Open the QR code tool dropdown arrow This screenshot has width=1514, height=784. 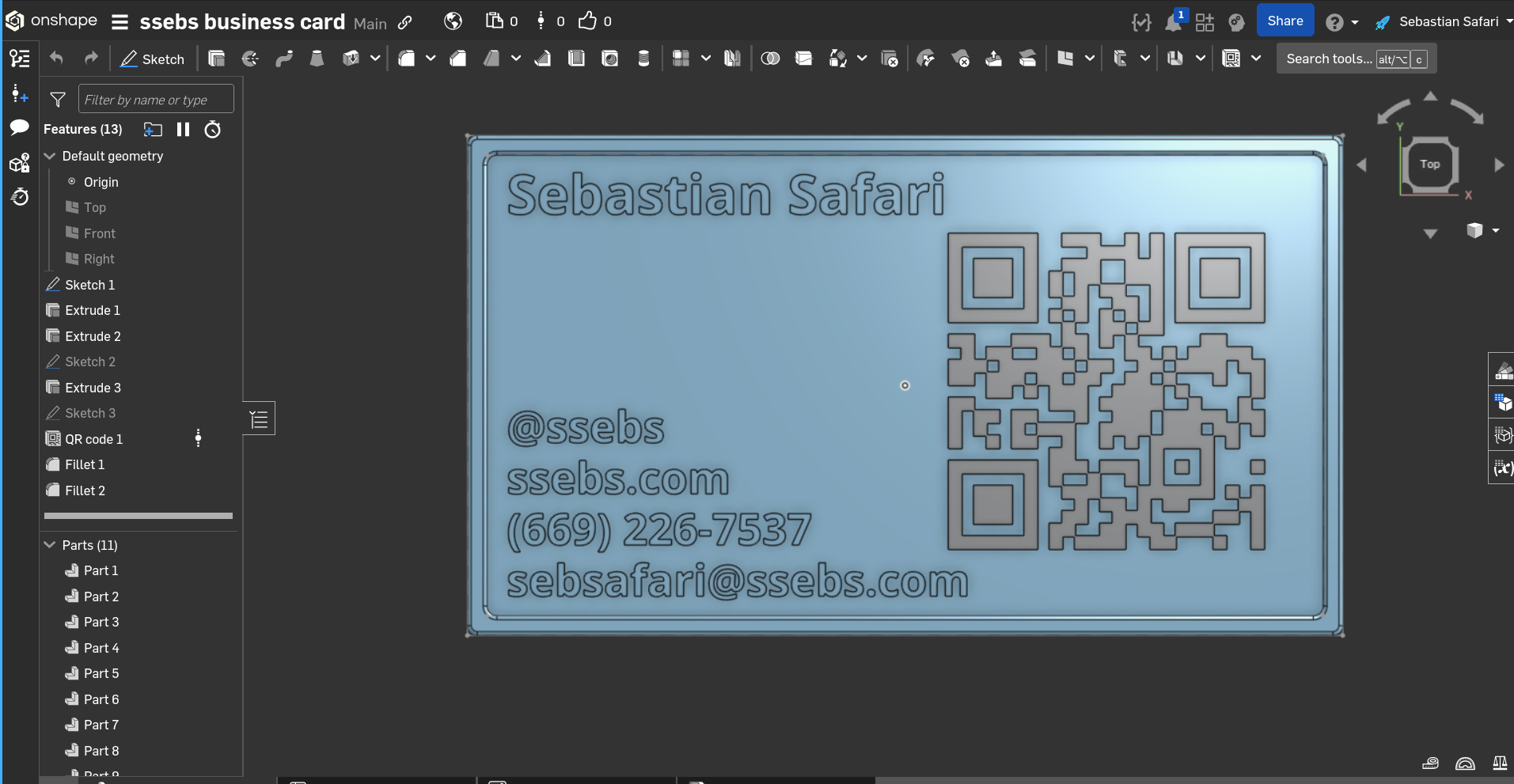click(1256, 59)
